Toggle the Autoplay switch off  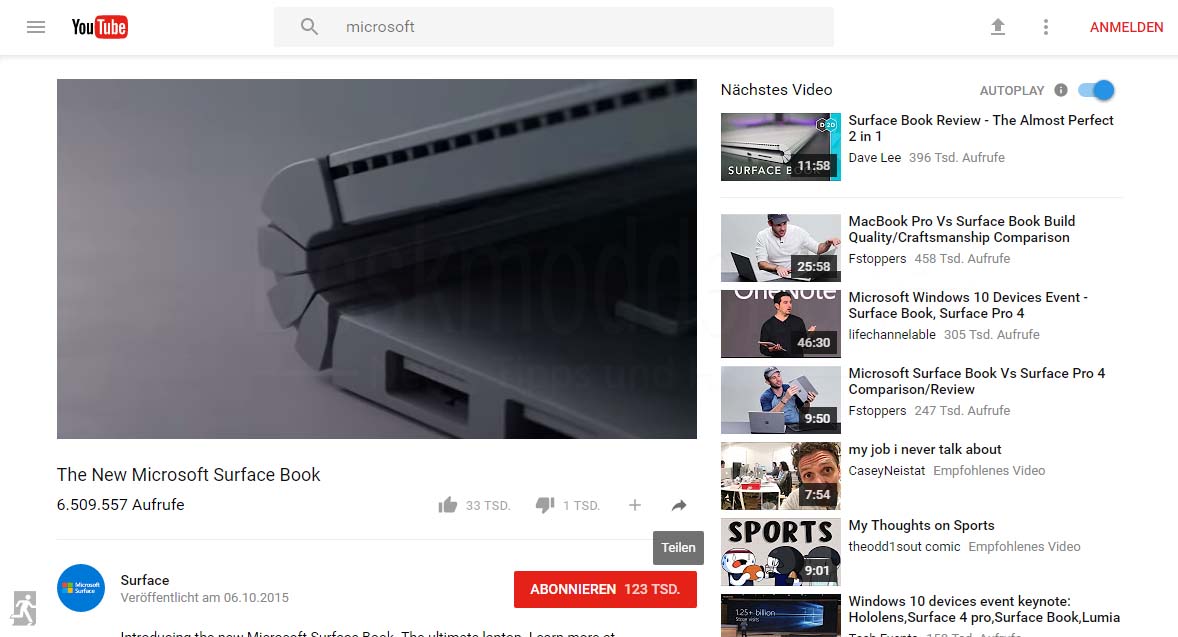pyautogui.click(x=1096, y=90)
